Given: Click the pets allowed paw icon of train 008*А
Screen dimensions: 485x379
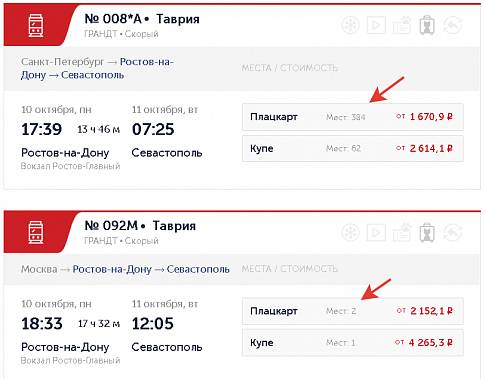Looking at the screenshot, I should point(402,25).
